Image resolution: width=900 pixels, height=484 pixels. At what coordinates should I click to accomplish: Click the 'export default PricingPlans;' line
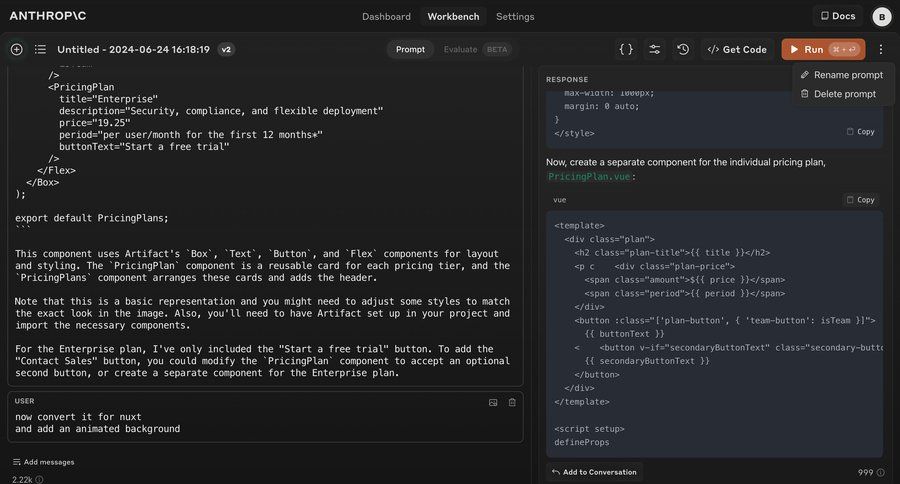tap(92, 218)
